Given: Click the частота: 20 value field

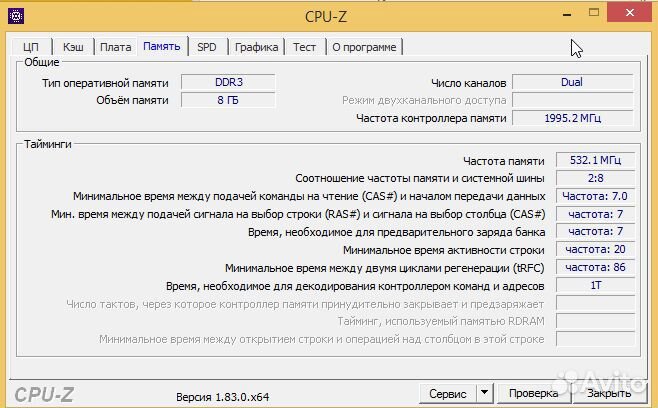Looking at the screenshot, I should [x=595, y=249].
